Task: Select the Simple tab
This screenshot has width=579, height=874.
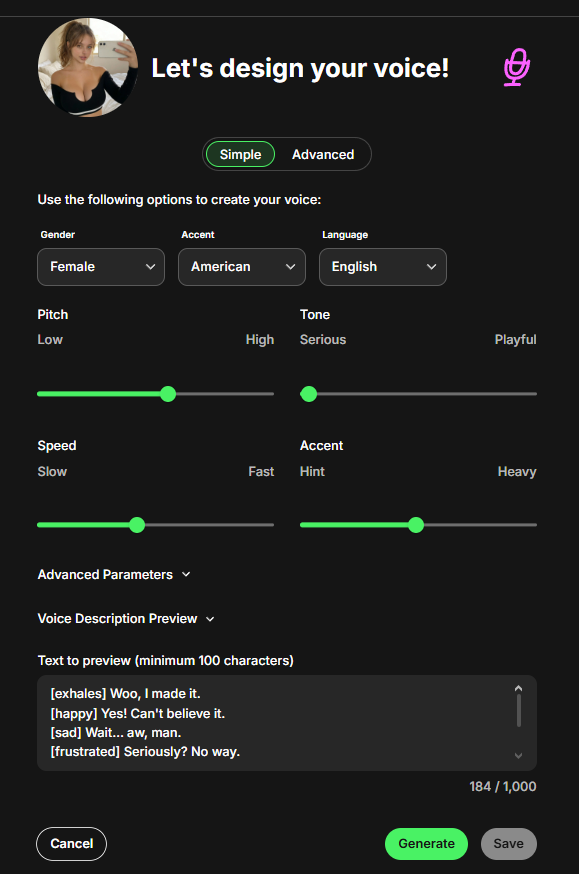Action: tap(240, 154)
